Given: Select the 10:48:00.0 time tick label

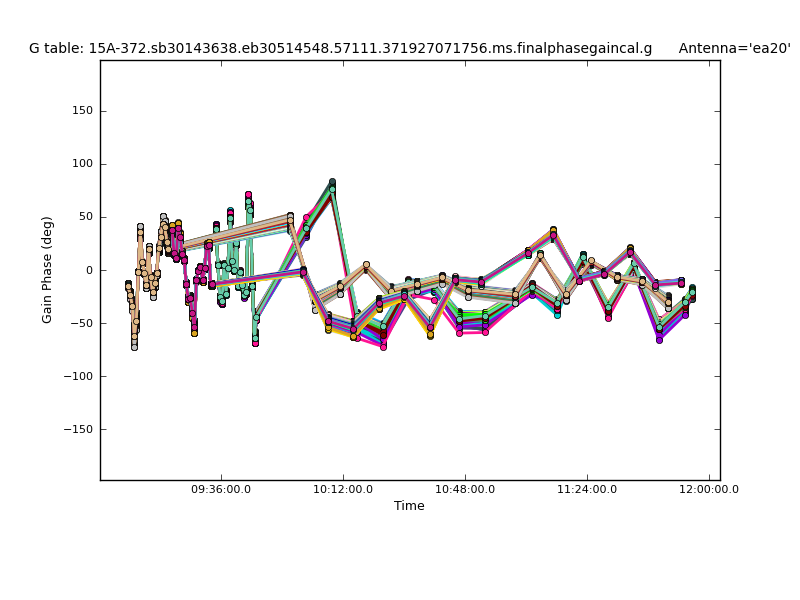Looking at the screenshot, I should click(x=465, y=490).
